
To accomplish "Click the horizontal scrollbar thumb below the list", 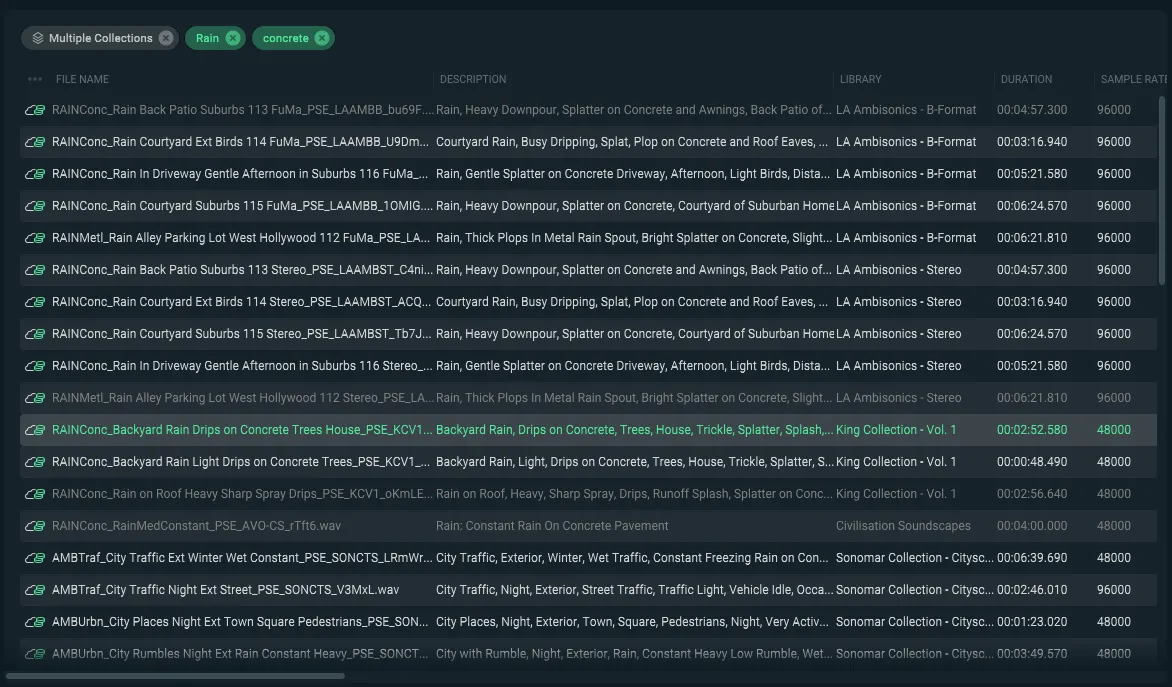I will (x=175, y=677).
